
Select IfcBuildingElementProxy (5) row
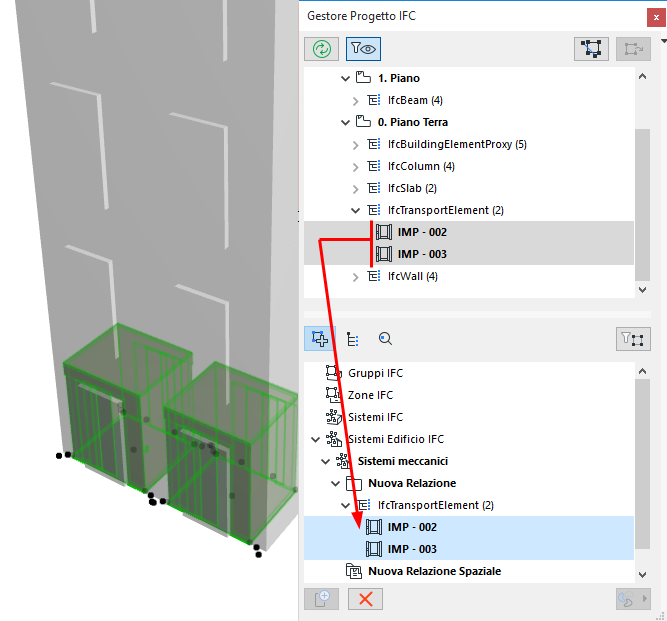(x=457, y=145)
